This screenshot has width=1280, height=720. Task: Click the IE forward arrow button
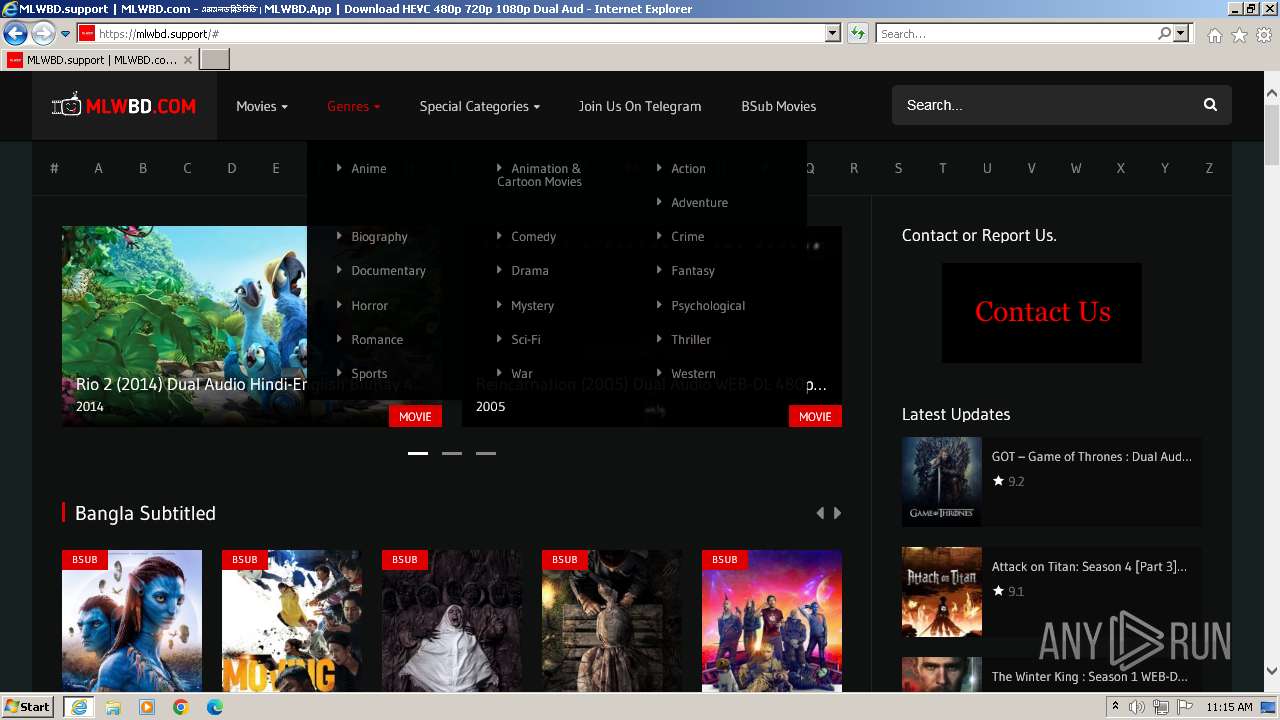click(x=43, y=33)
